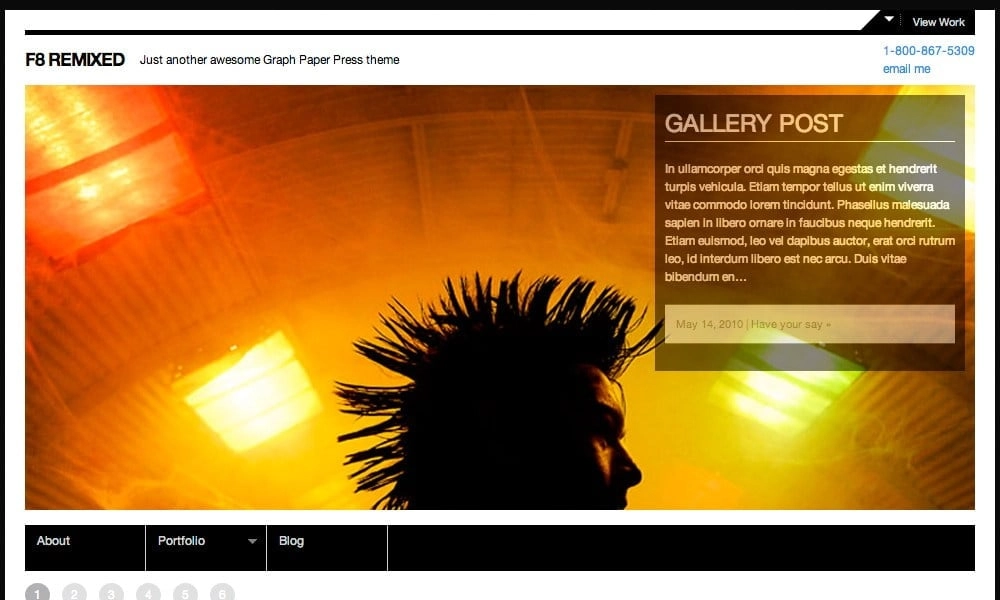Expand the Portfolio submenu arrow
This screenshot has width=1000, height=600.
pyautogui.click(x=252, y=542)
